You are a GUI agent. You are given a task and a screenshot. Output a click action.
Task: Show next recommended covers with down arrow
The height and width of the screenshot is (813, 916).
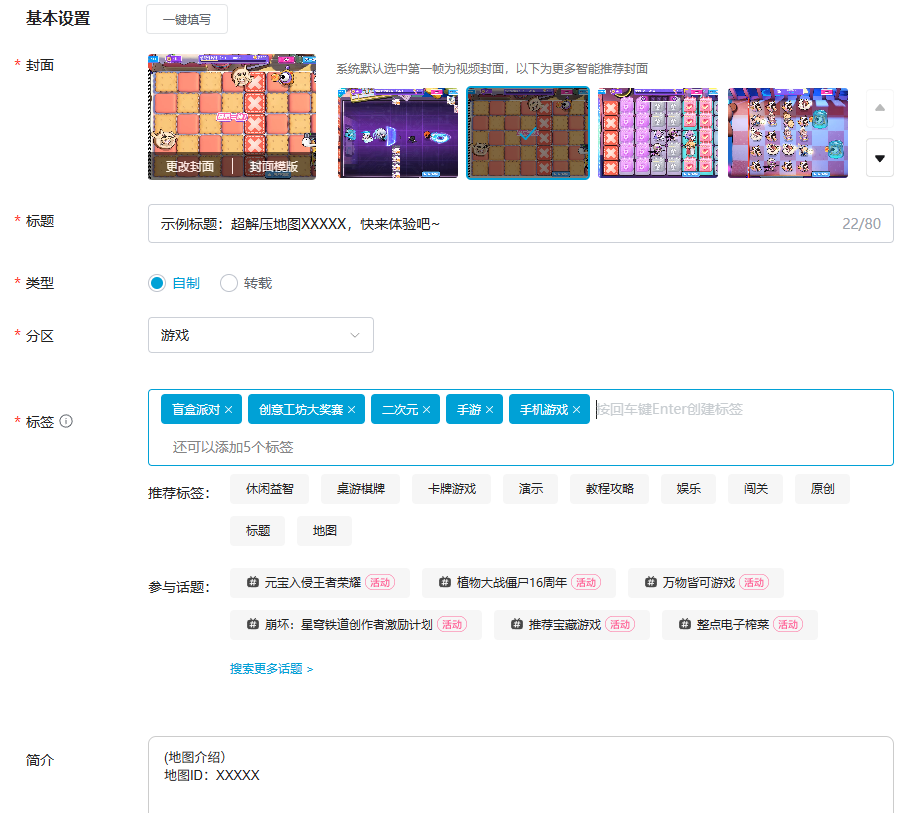[880, 158]
